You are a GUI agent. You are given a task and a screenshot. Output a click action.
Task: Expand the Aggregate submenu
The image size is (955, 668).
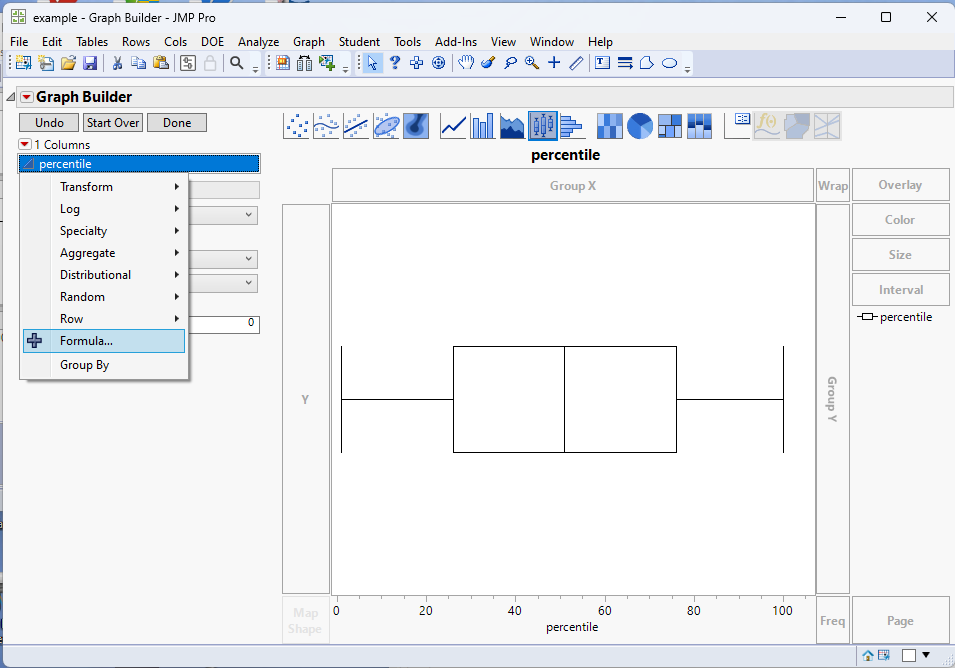pyautogui.click(x=104, y=253)
